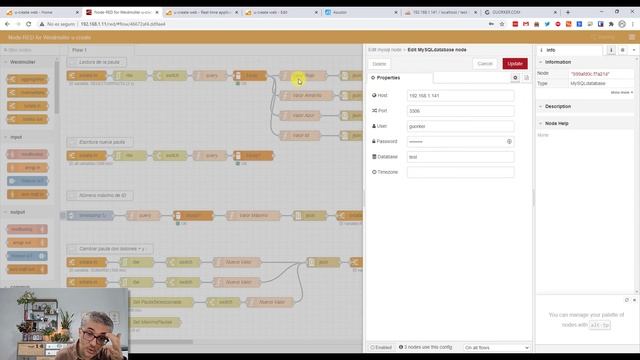Switch to the GUORKER.COM browser tab
This screenshot has height=360, width=640.
[520, 12]
